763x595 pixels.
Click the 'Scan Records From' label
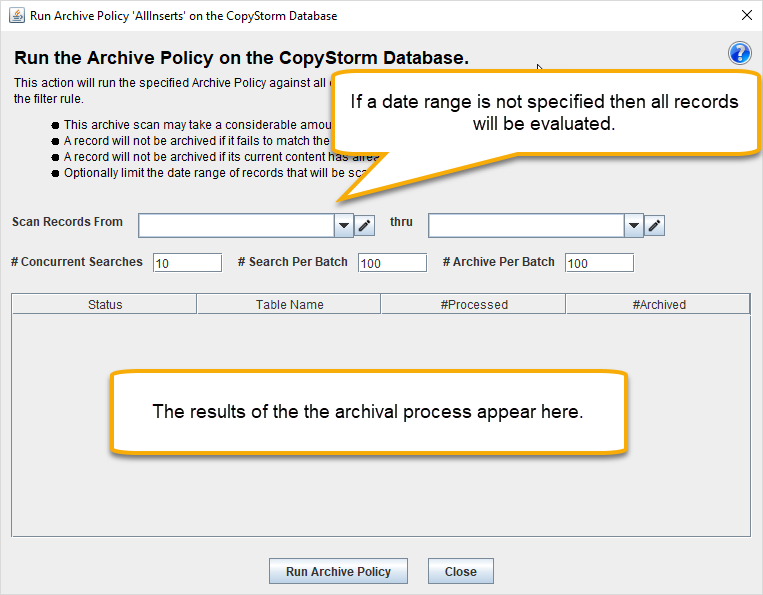coord(67,222)
